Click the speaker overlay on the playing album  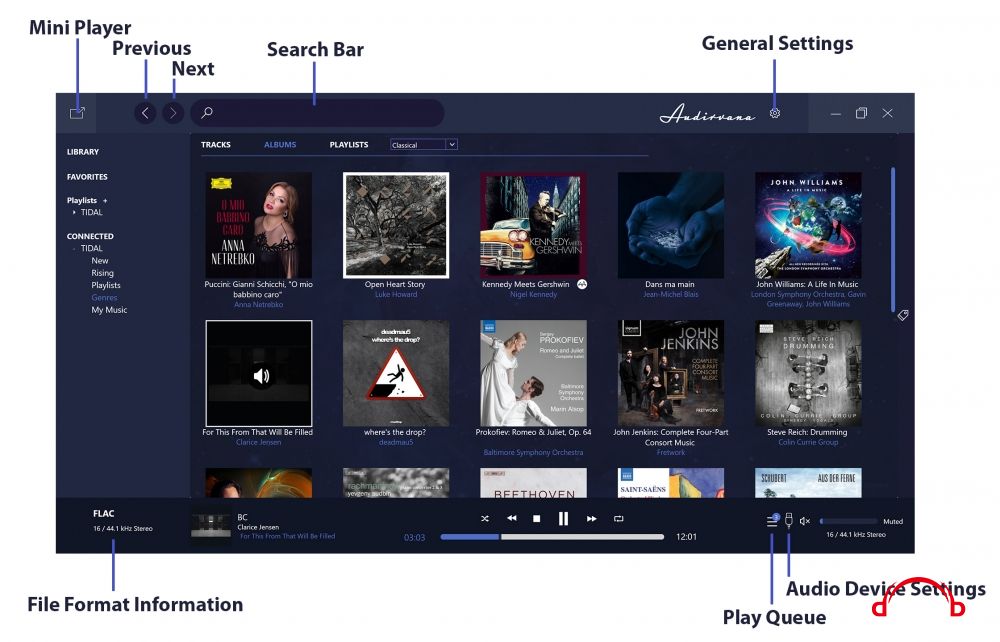[x=261, y=376]
